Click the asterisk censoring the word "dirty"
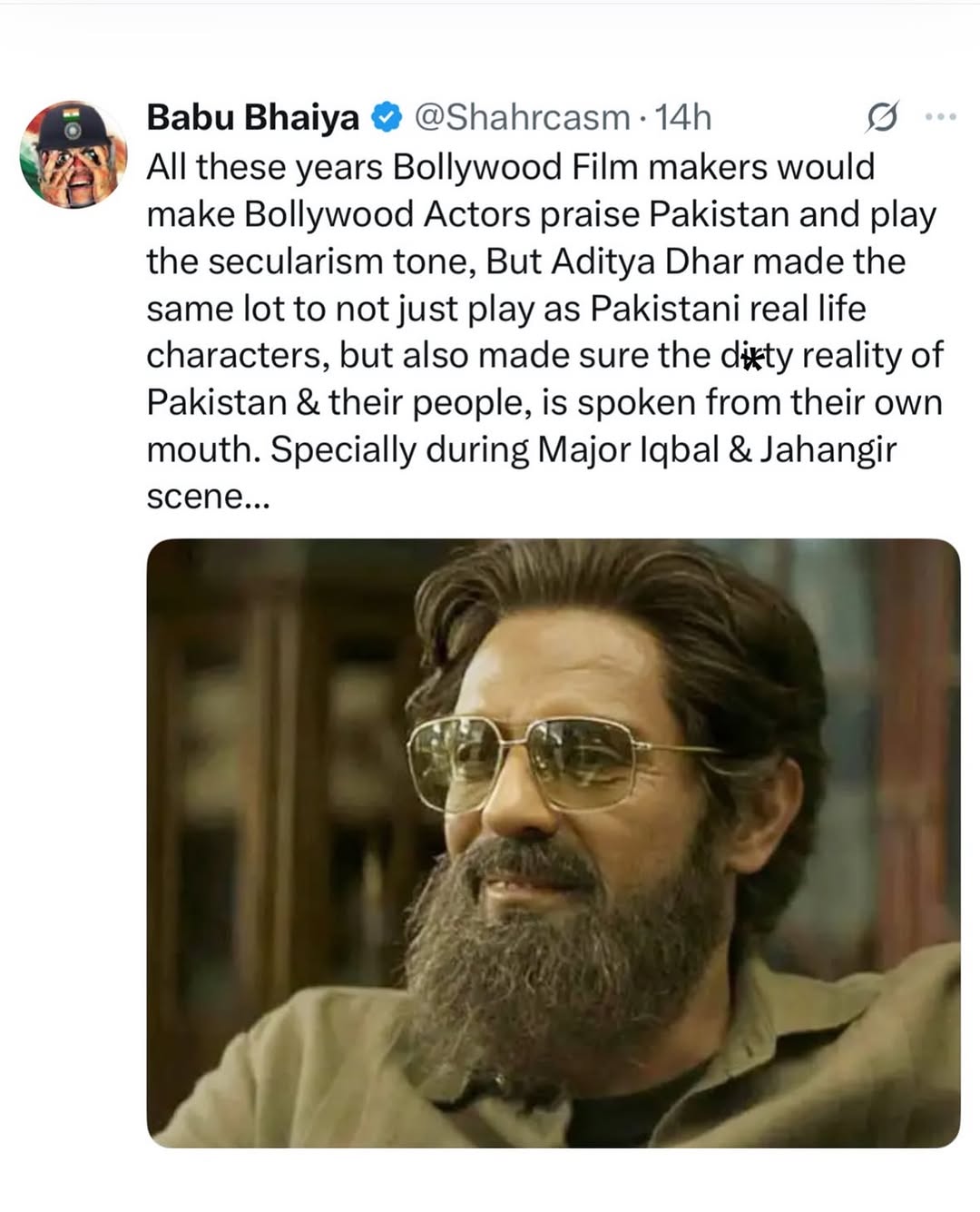 coord(751,357)
